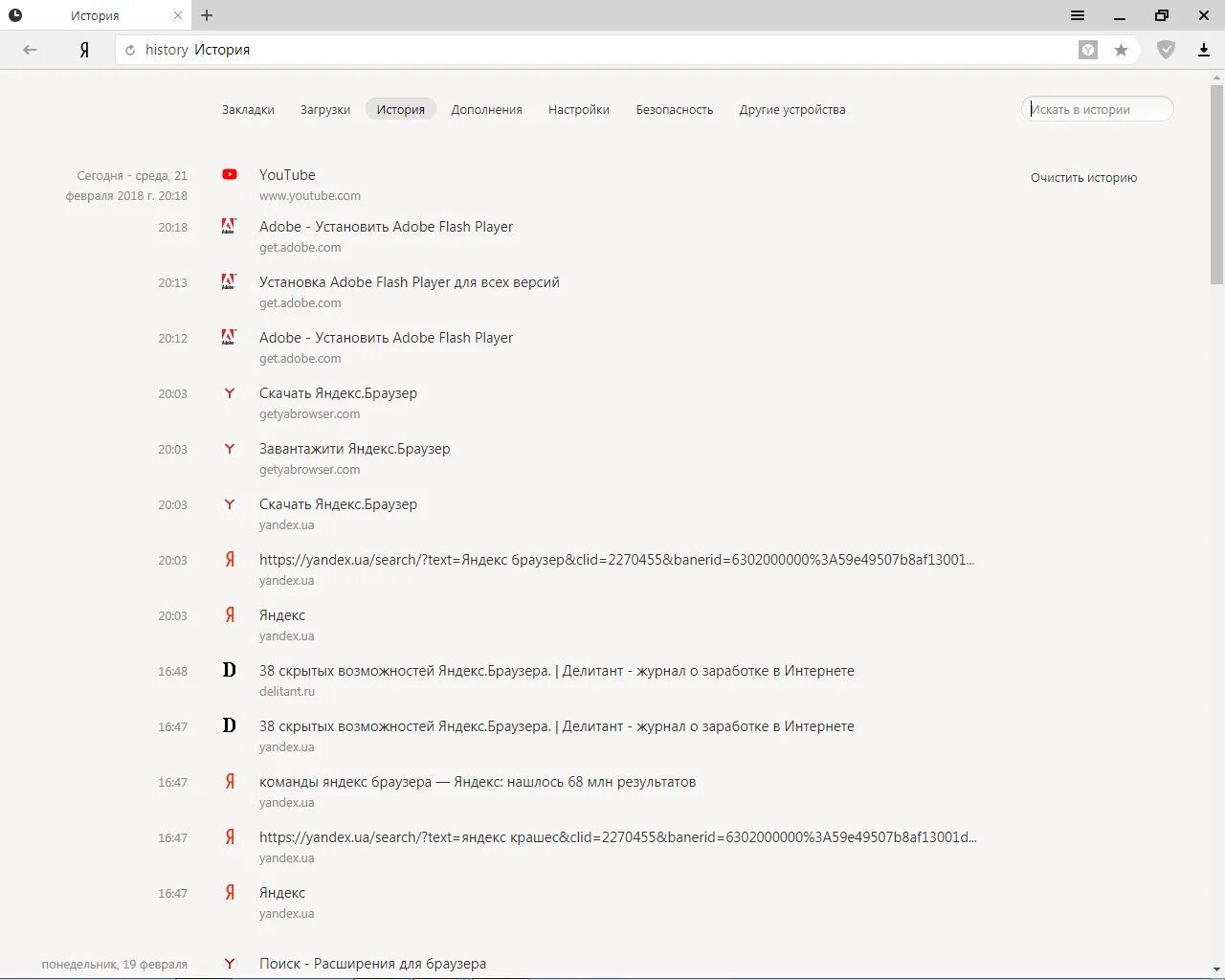
Task: Open the browser hamburger menu
Action: click(1078, 15)
